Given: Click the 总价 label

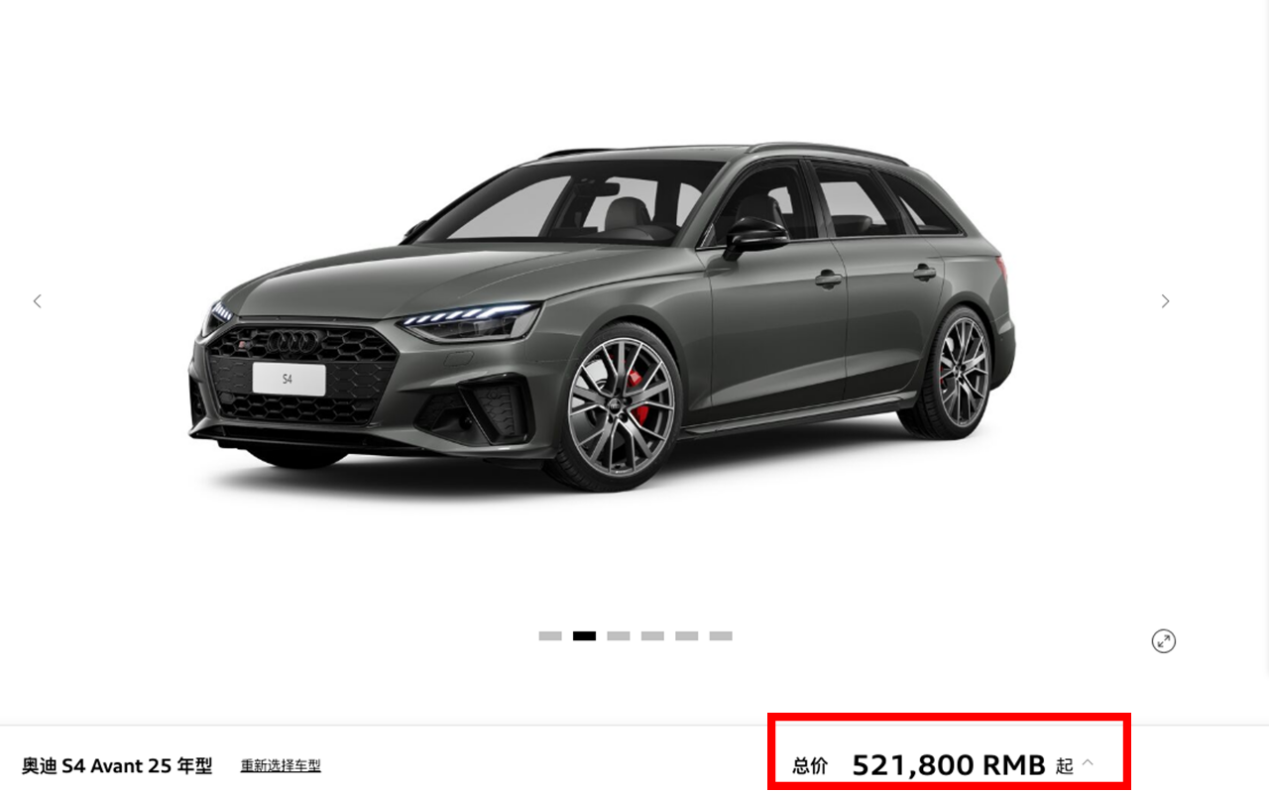Looking at the screenshot, I should 810,766.
